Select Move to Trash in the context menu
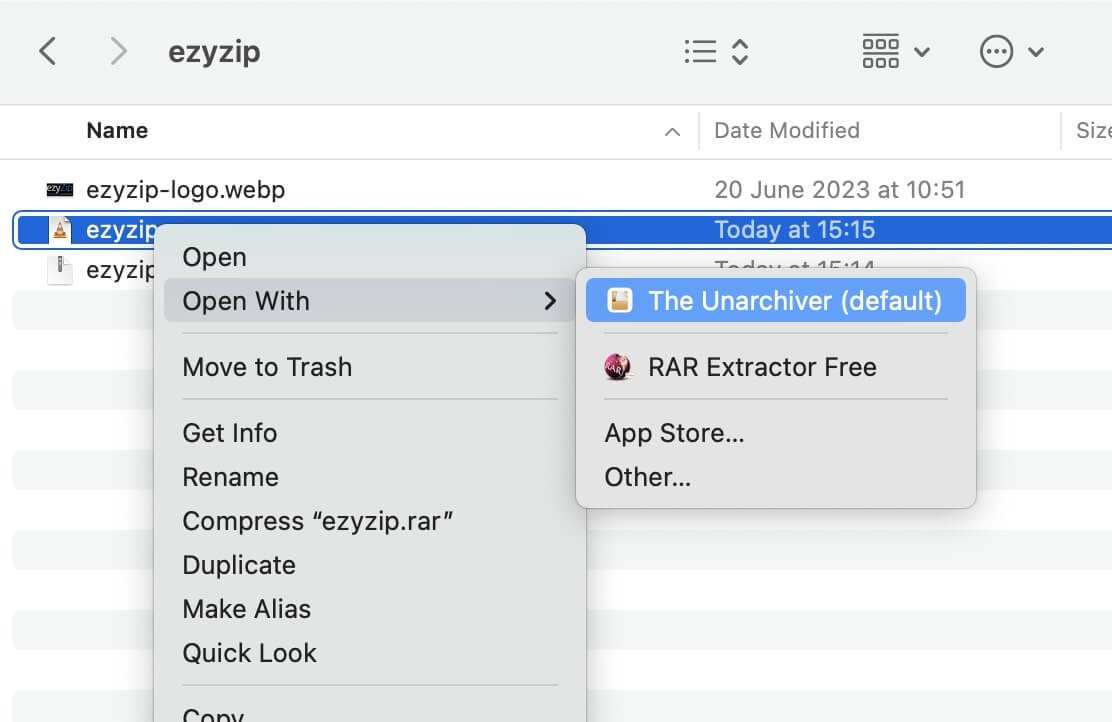This screenshot has width=1112, height=722. pos(267,367)
